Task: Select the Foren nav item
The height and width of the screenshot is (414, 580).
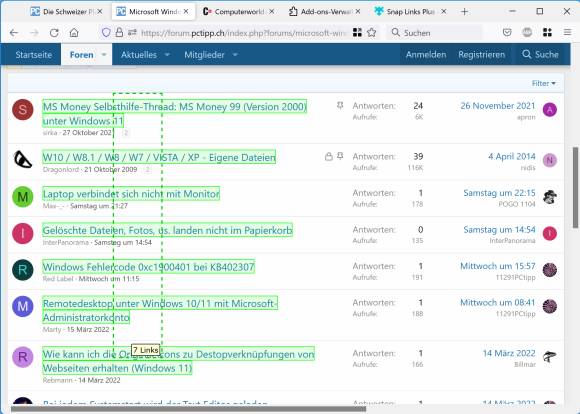Action: [81, 54]
